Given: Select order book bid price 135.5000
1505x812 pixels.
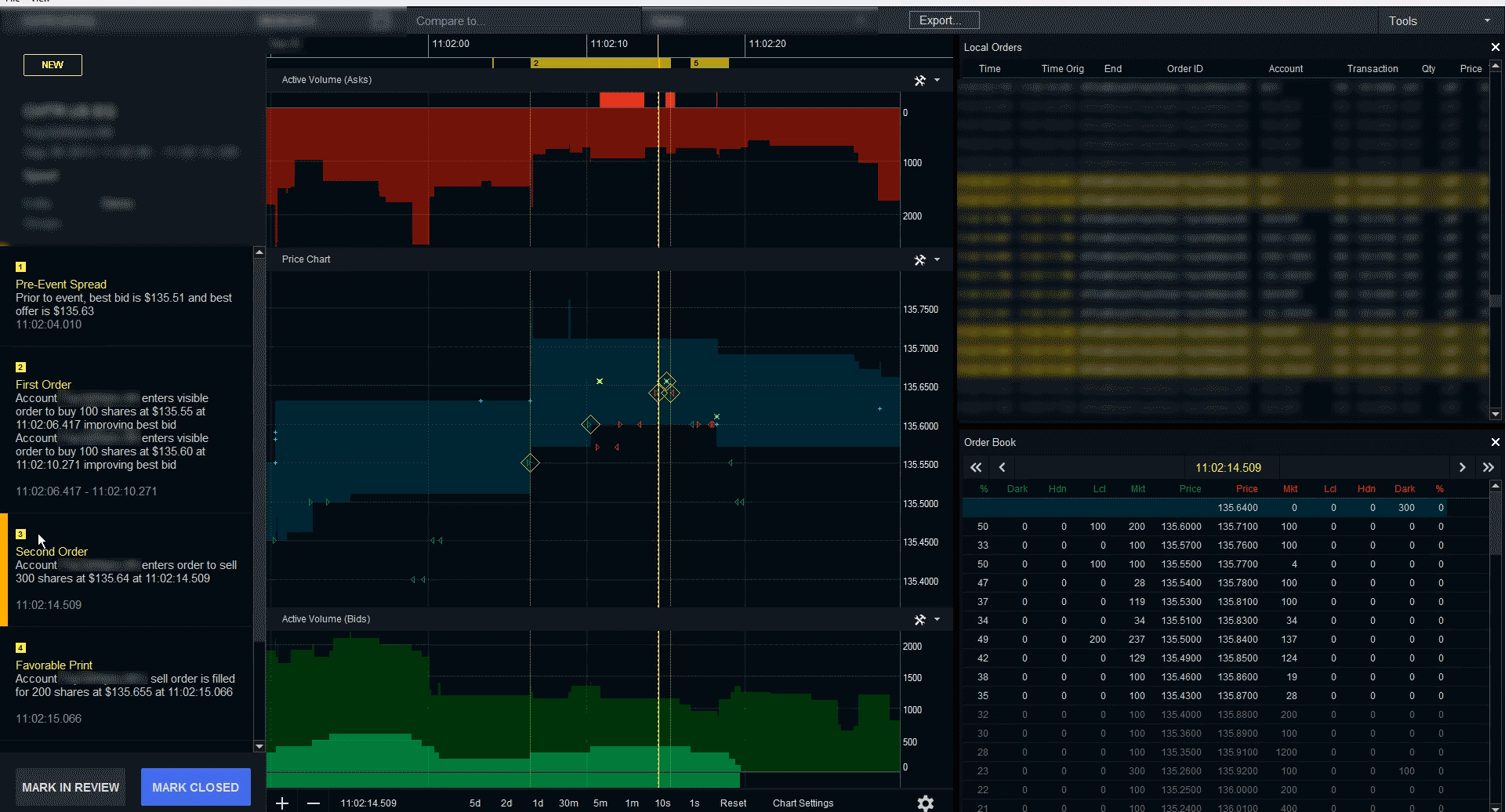Looking at the screenshot, I should tap(1181, 640).
